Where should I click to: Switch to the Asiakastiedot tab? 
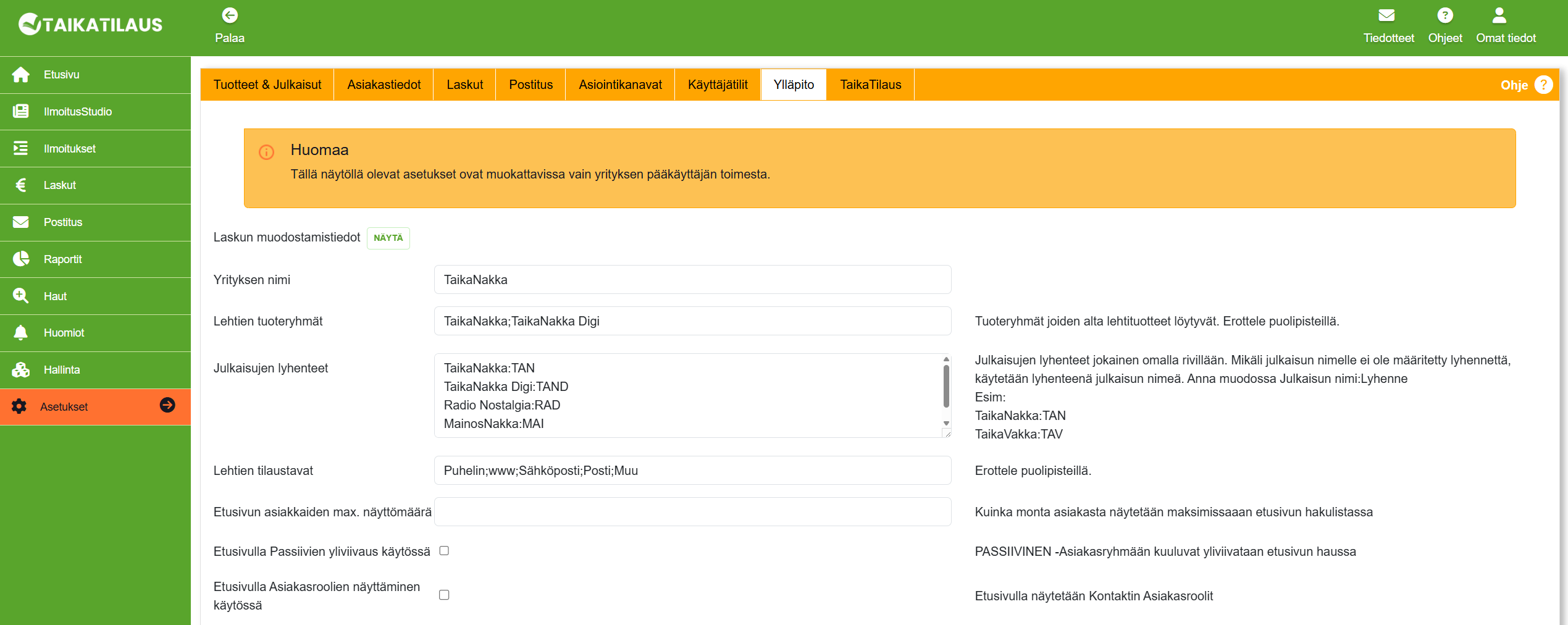pyautogui.click(x=384, y=85)
